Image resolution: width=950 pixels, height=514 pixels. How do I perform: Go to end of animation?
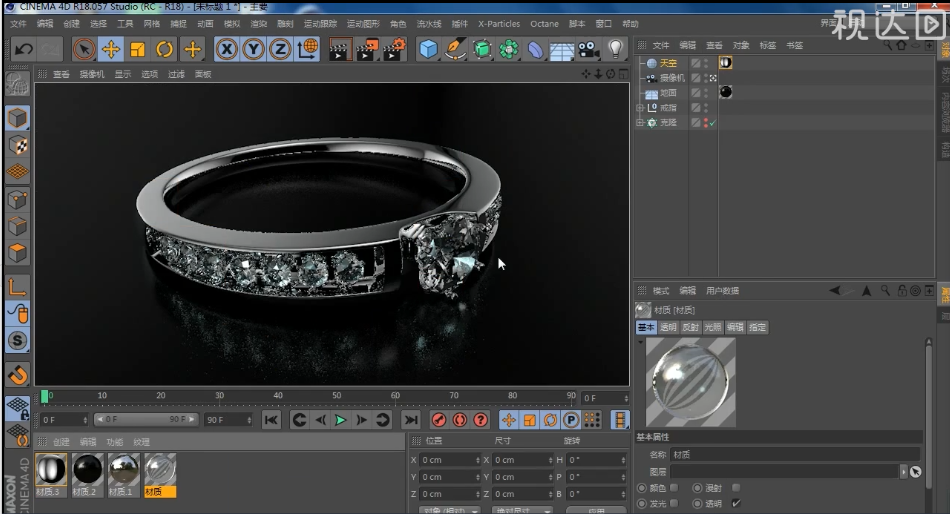411,420
